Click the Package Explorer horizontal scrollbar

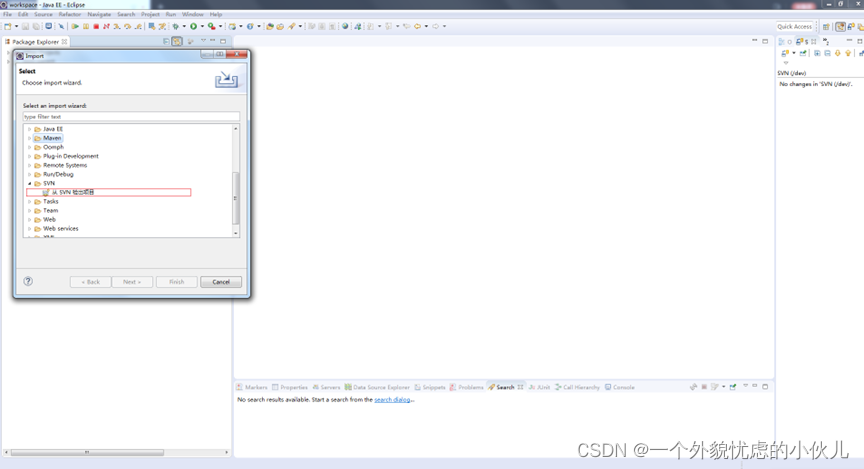(x=87, y=452)
